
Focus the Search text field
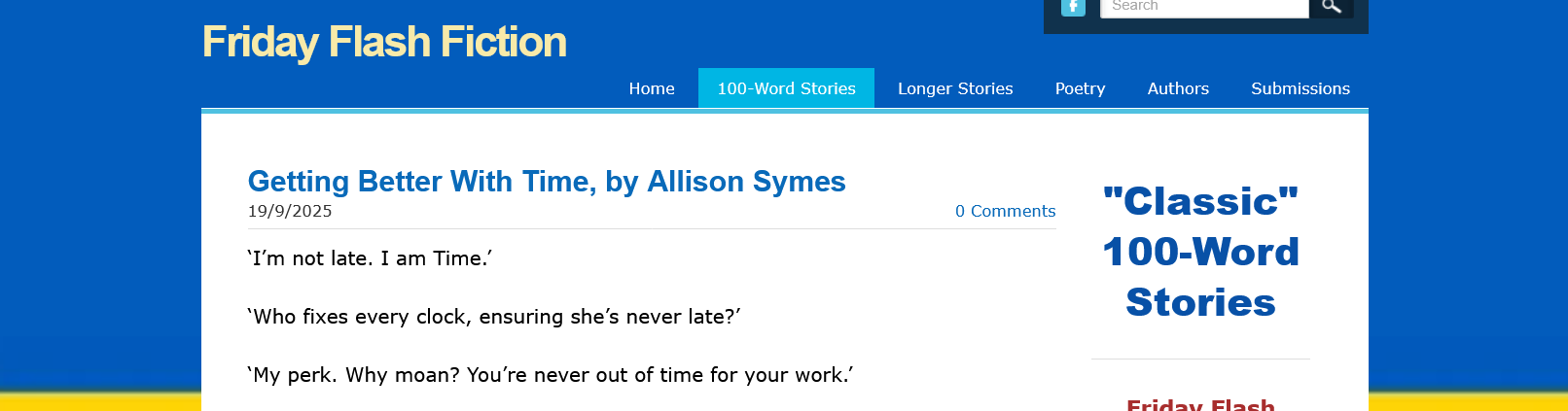pyautogui.click(x=1203, y=7)
